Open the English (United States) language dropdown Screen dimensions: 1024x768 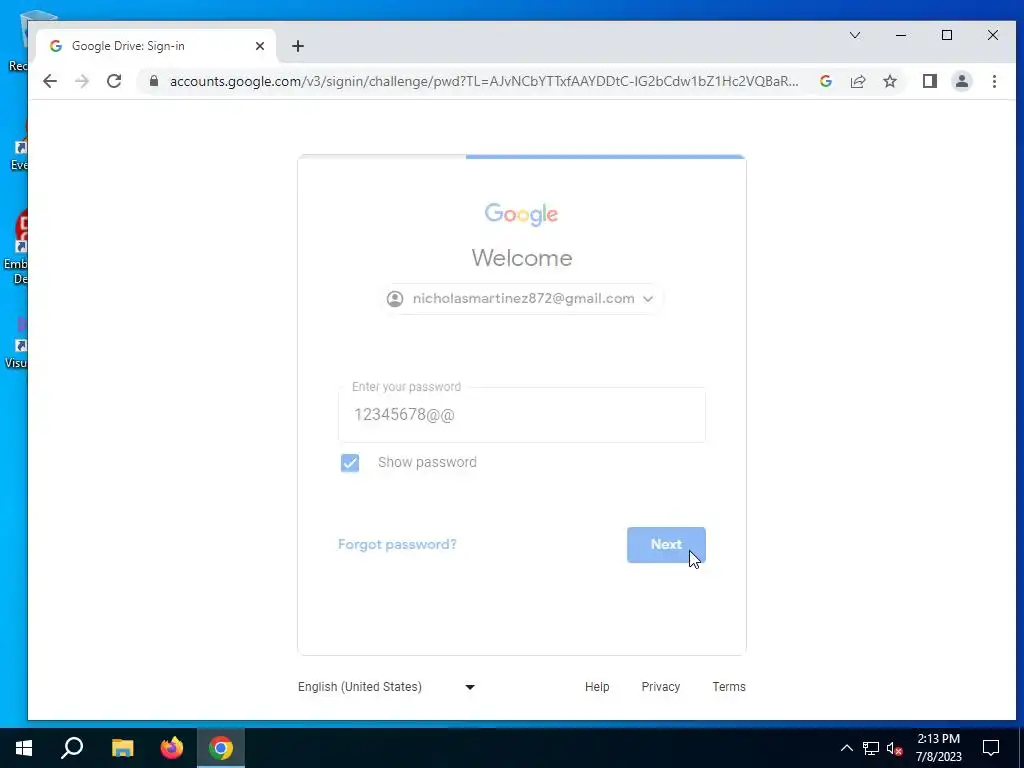[387, 686]
